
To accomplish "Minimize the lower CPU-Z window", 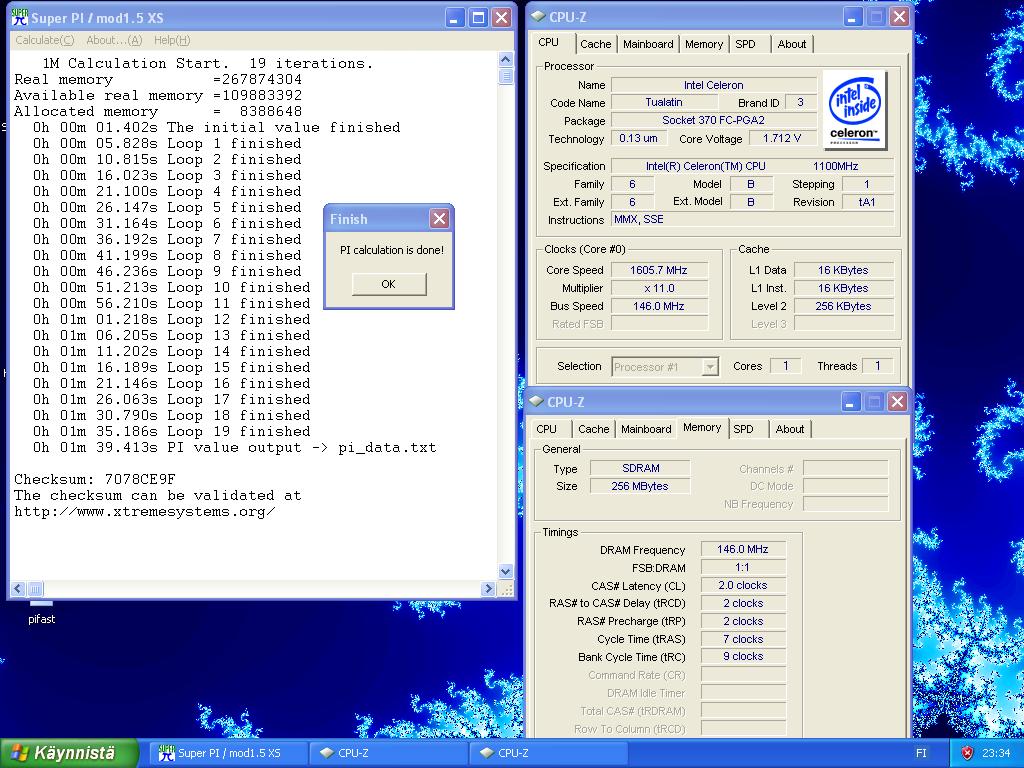I will coord(850,402).
